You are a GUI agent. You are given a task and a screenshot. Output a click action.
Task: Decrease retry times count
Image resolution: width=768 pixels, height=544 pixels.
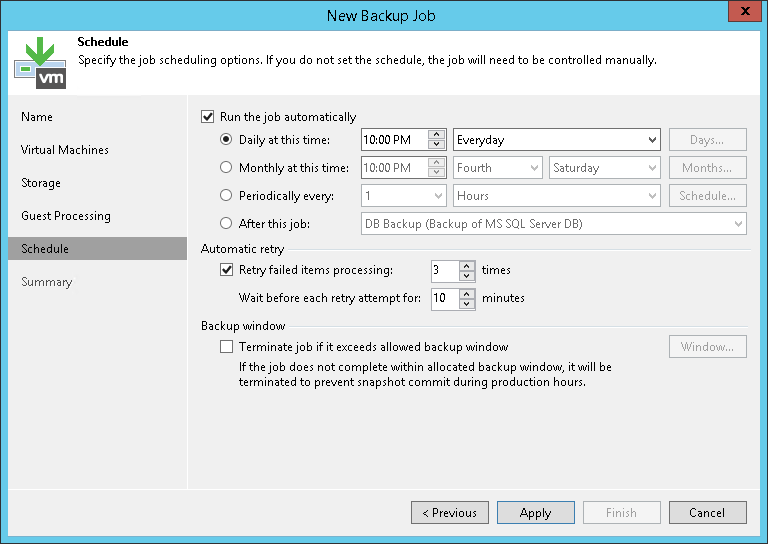467,276
